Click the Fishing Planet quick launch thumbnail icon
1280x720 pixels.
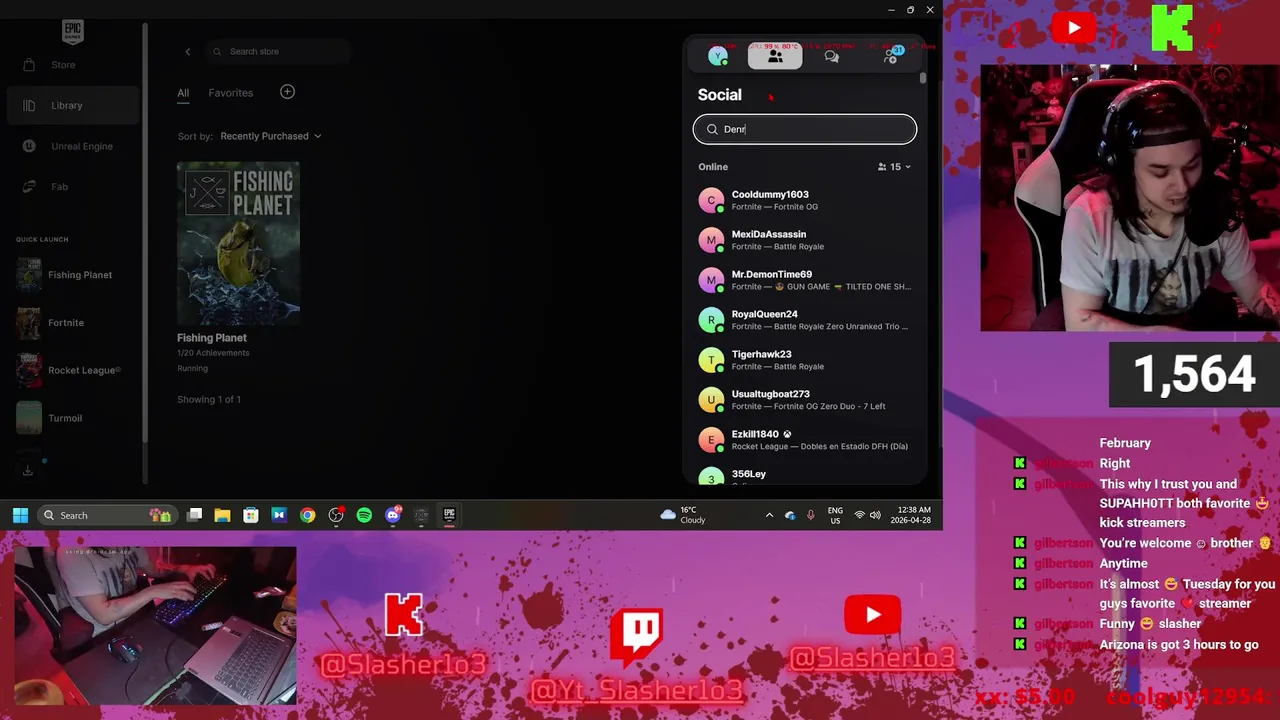(29, 275)
